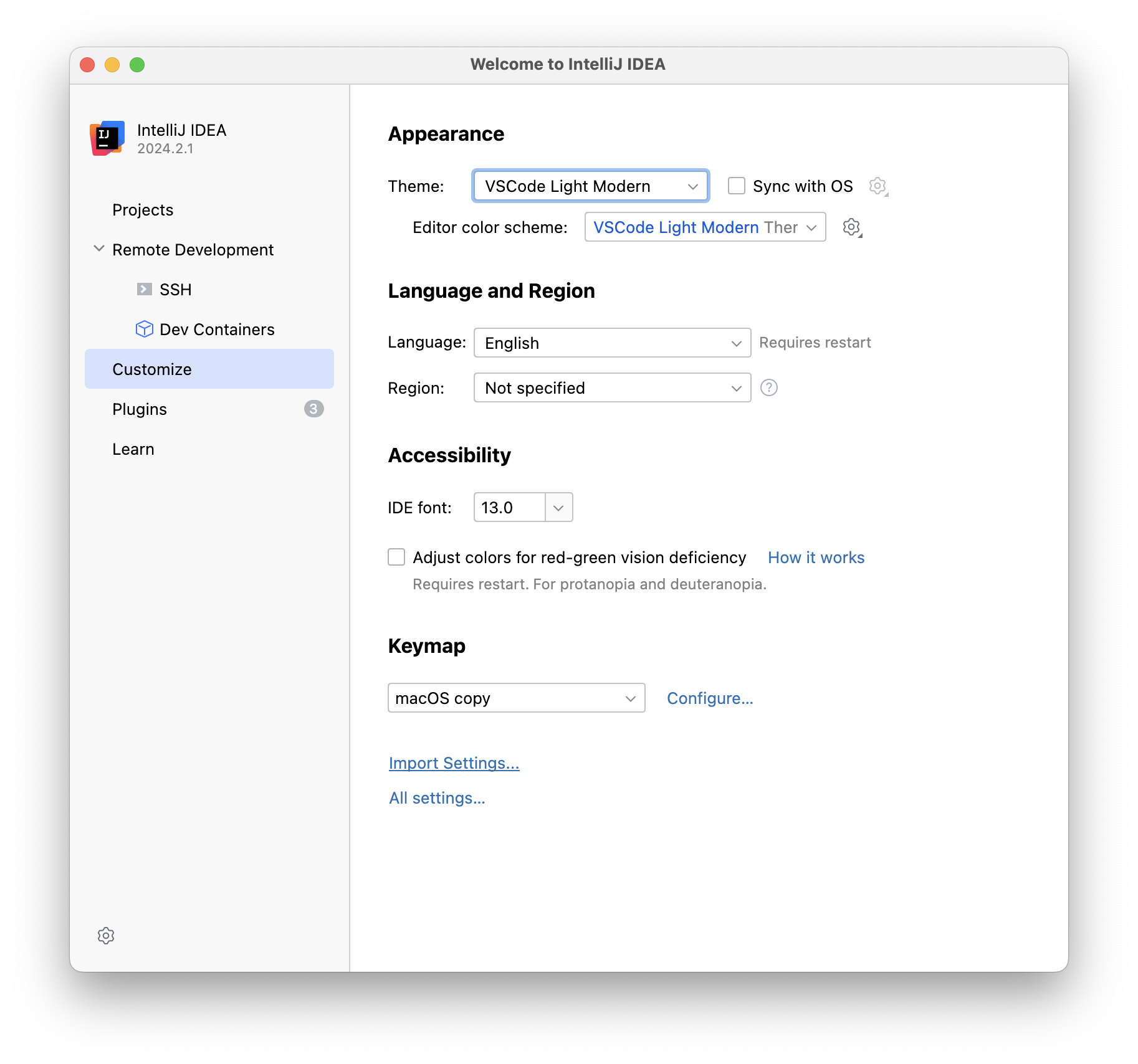Screen dimensions: 1138x1064
Task: Minimize the window with the yellow button
Action: (112, 65)
